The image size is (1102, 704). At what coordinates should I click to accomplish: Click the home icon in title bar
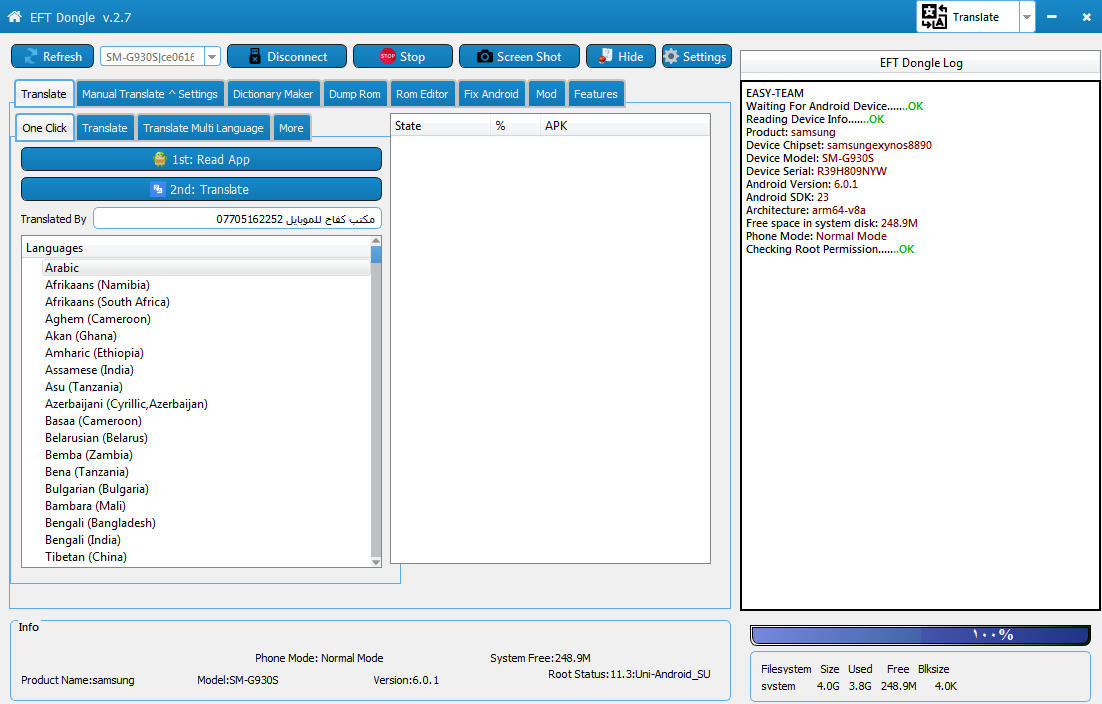14,16
